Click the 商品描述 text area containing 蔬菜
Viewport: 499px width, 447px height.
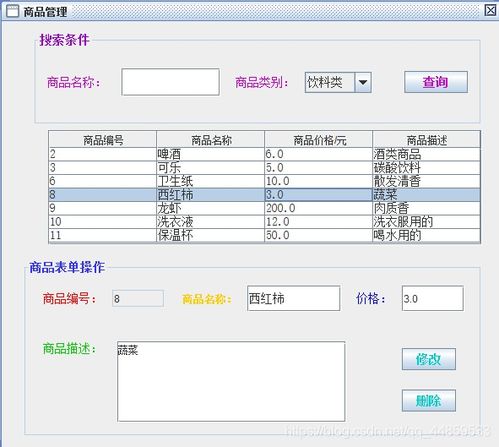231,381
